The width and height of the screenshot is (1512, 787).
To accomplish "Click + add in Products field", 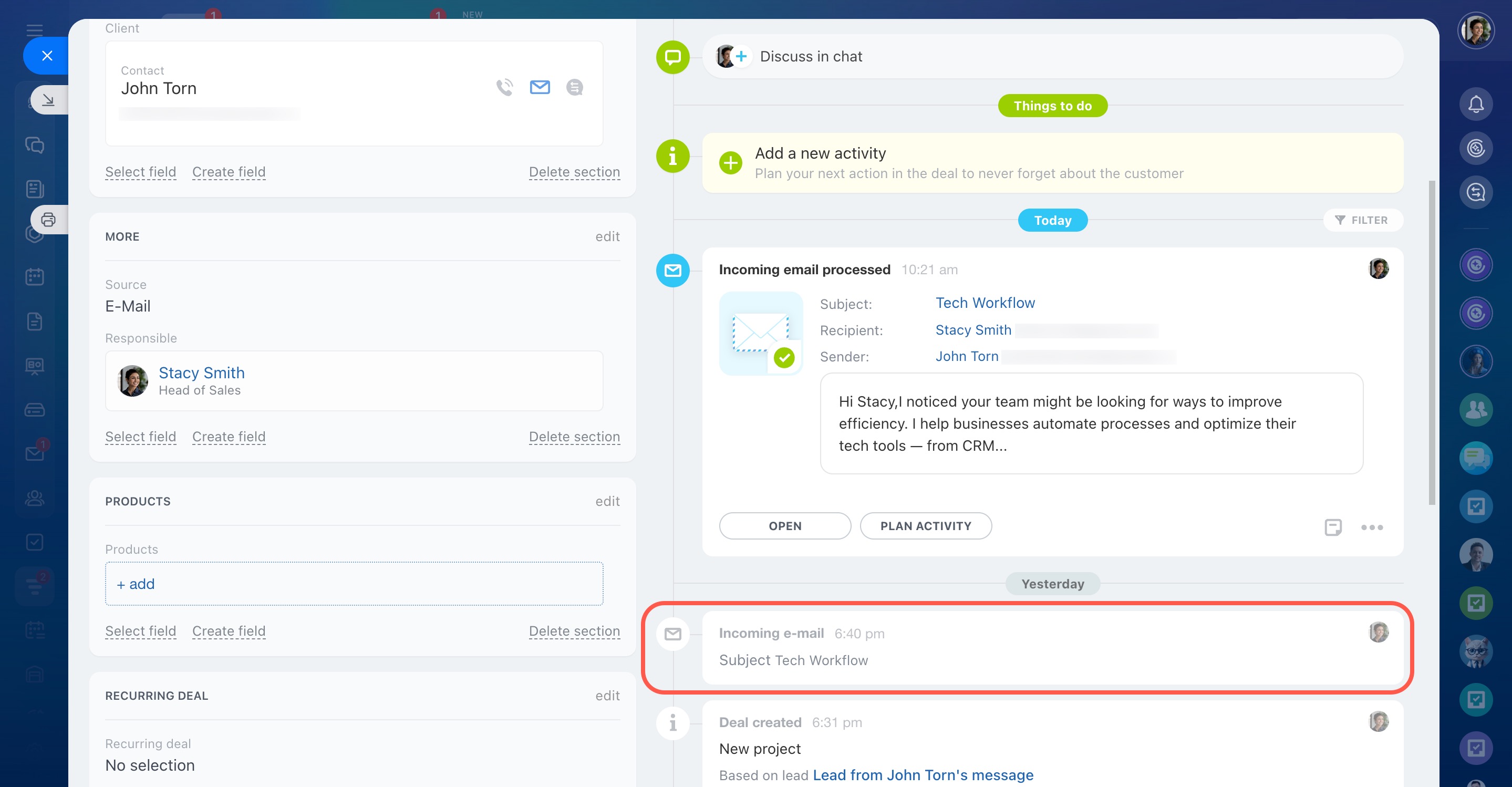I will click(x=136, y=584).
